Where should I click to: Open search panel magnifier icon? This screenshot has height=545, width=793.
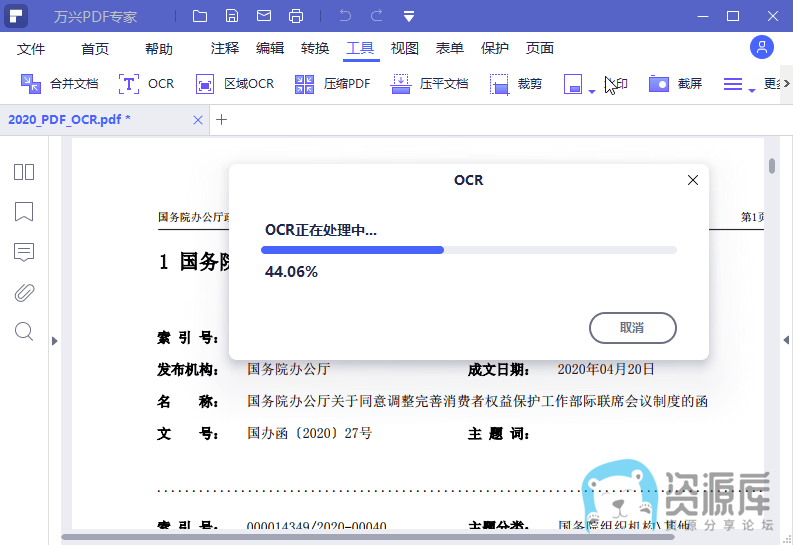point(24,332)
